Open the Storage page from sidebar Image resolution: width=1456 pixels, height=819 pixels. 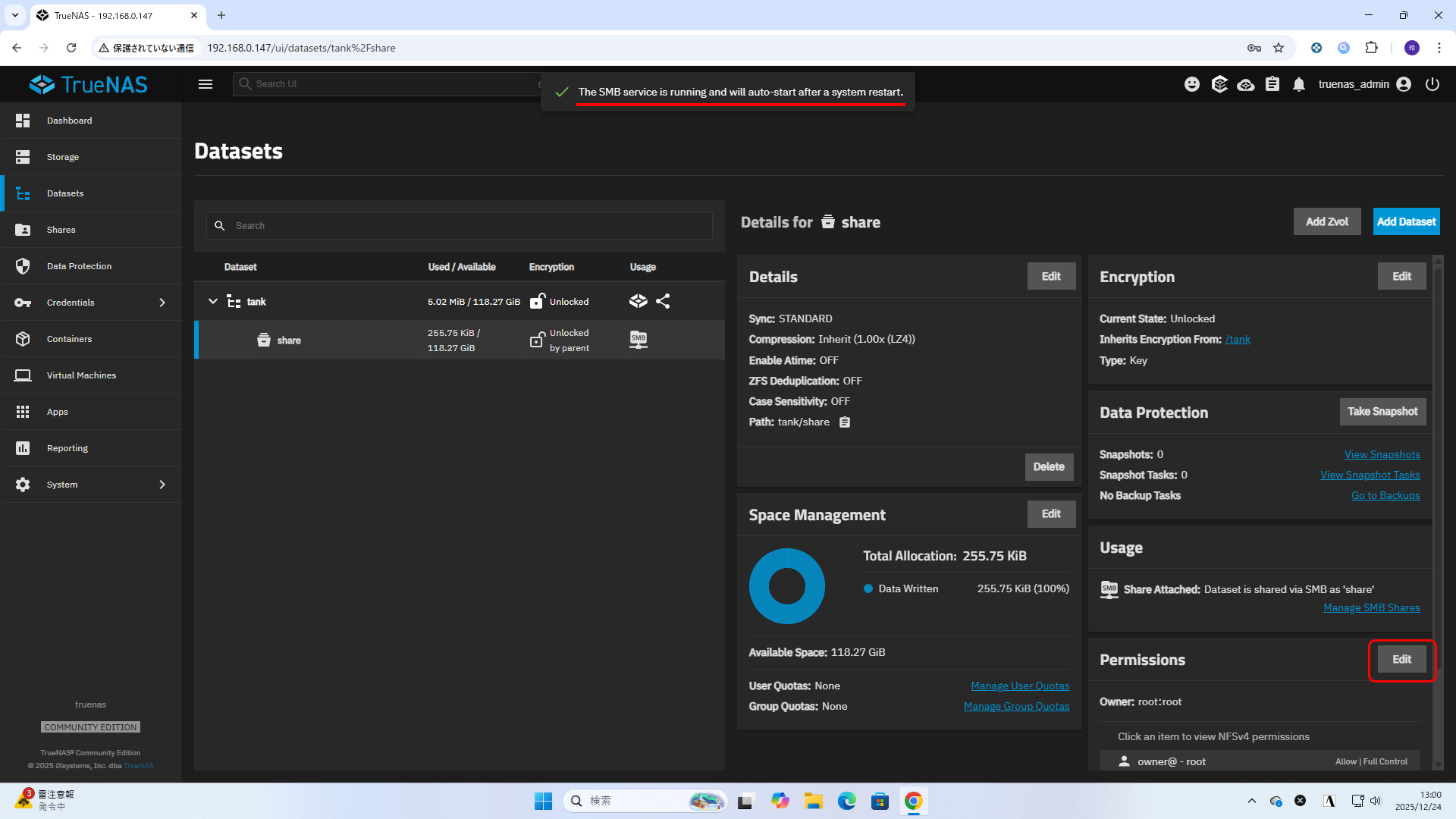63,157
